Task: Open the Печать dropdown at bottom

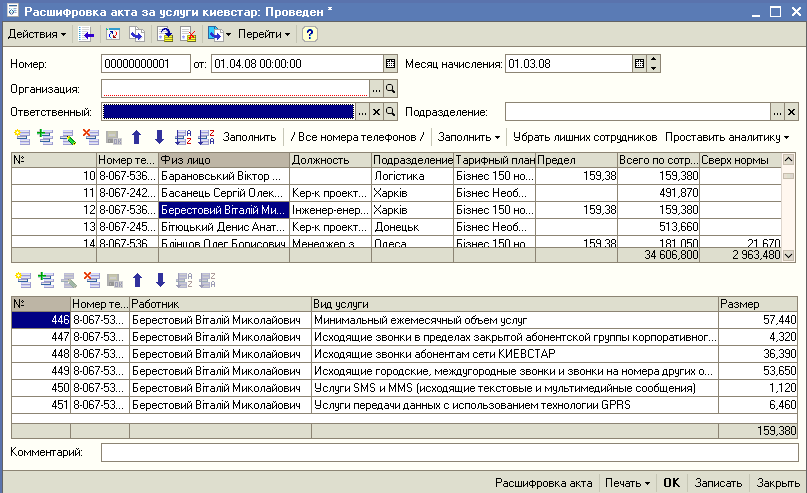Action: (x=628, y=482)
